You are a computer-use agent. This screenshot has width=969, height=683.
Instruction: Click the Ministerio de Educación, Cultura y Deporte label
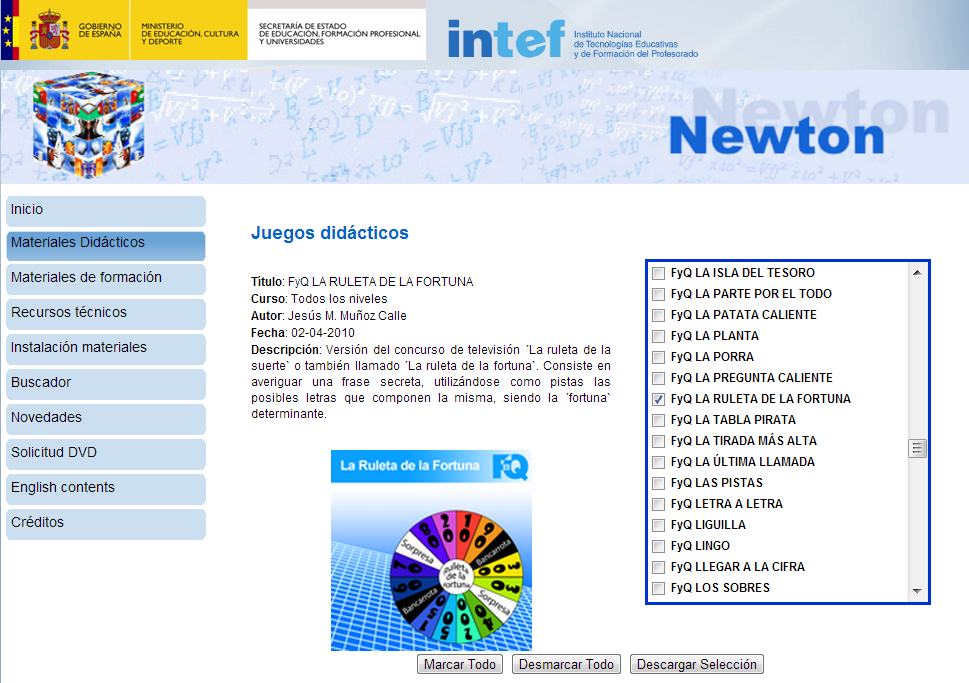click(190, 34)
